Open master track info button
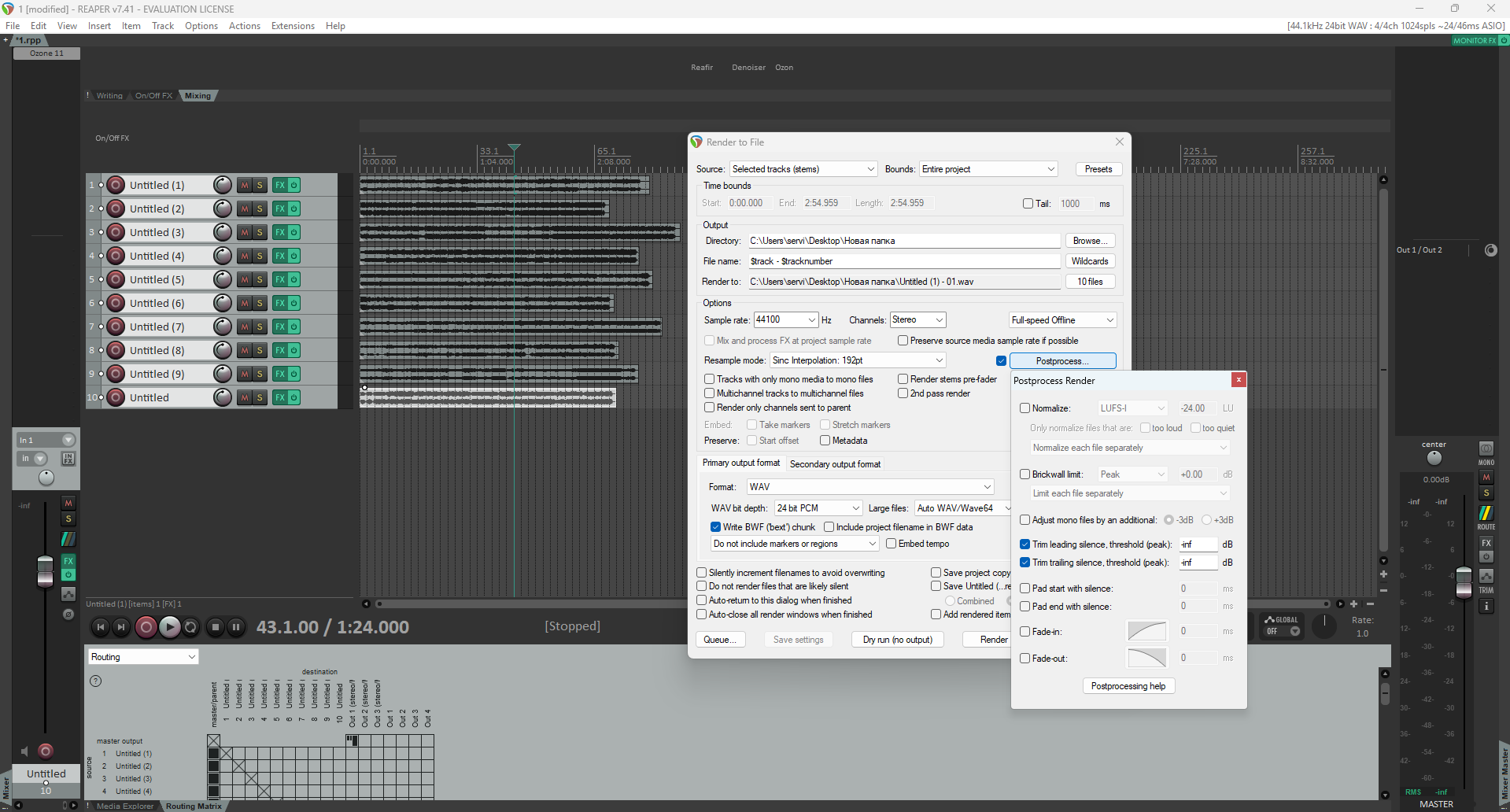 [x=1486, y=606]
